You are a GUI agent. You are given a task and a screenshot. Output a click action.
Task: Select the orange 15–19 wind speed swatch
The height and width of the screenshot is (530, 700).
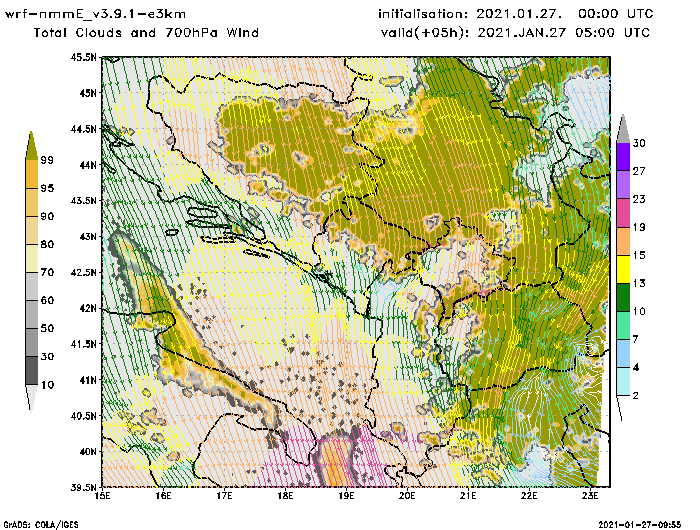[623, 241]
